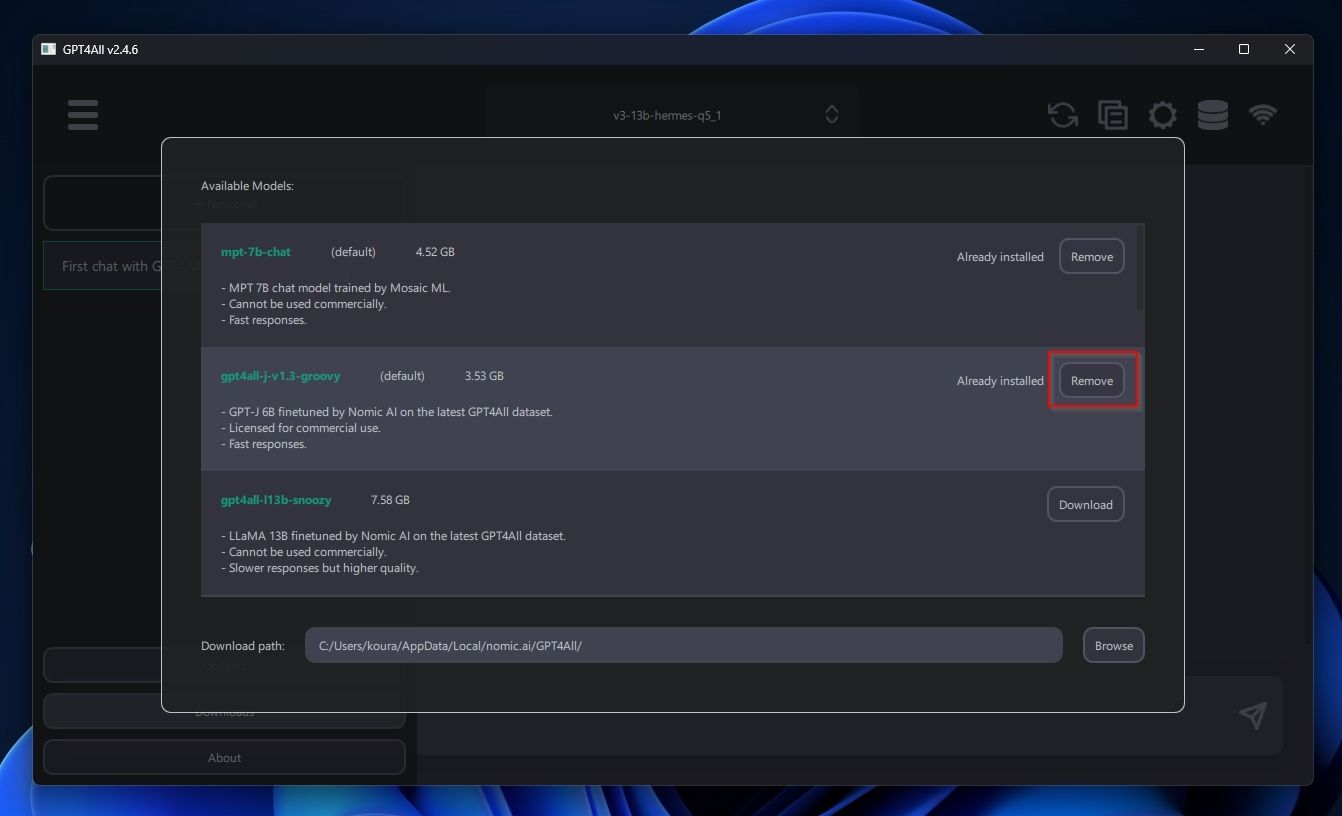Viewport: 1342px width, 816px height.
Task: Select the gpt4all-l13b-snoozy model name
Action: [276, 500]
